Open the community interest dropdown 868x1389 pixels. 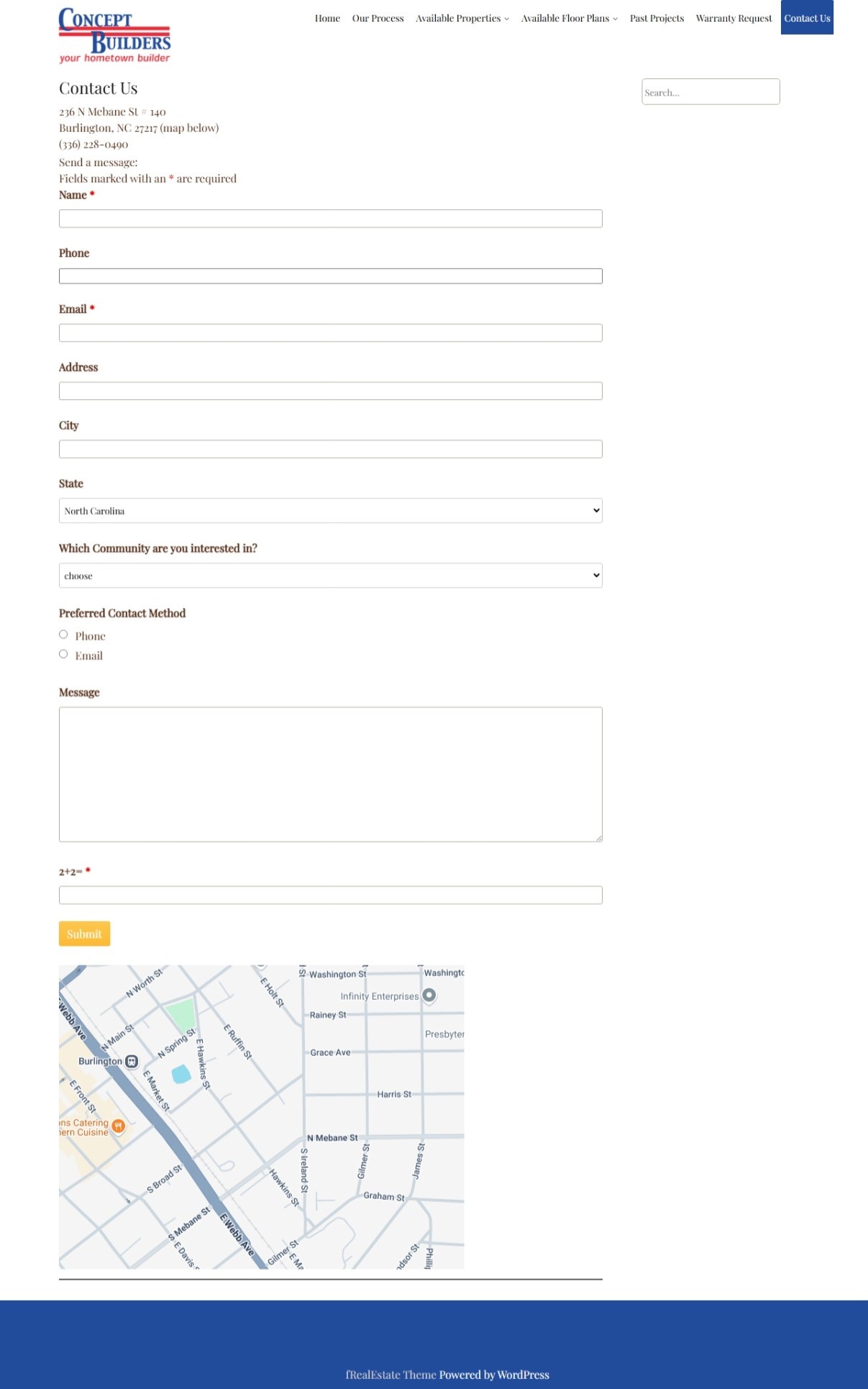(x=330, y=575)
